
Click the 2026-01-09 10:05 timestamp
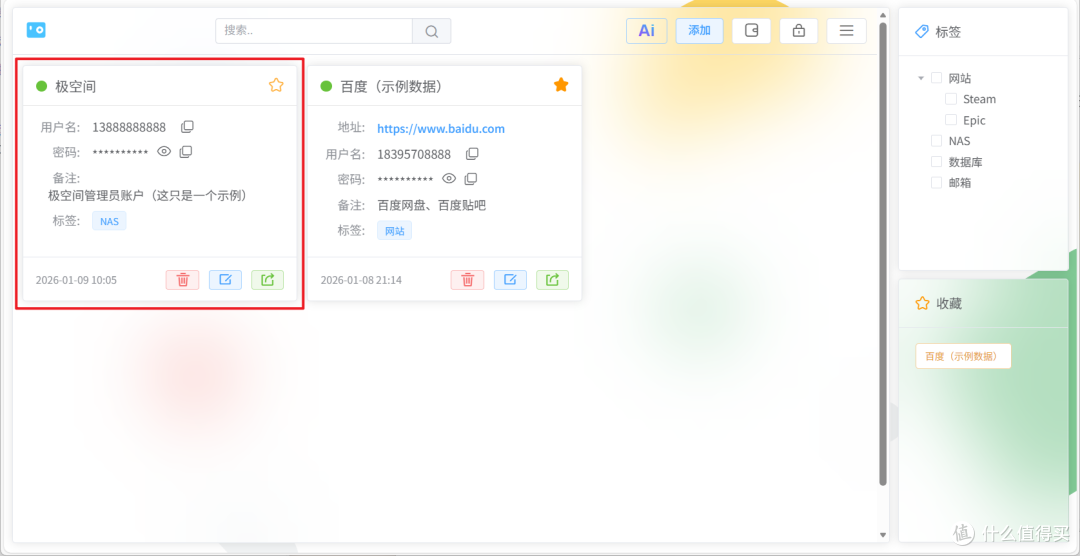pyautogui.click(x=76, y=280)
